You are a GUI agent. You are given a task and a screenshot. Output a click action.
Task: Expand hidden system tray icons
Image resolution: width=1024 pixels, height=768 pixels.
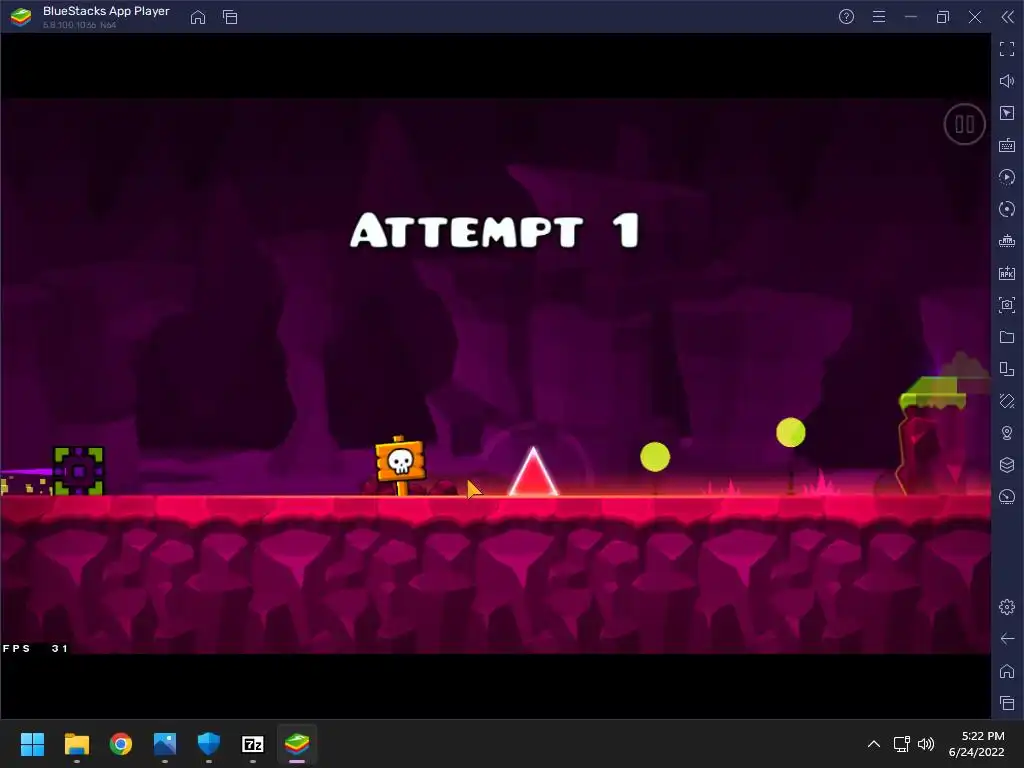[x=874, y=744]
